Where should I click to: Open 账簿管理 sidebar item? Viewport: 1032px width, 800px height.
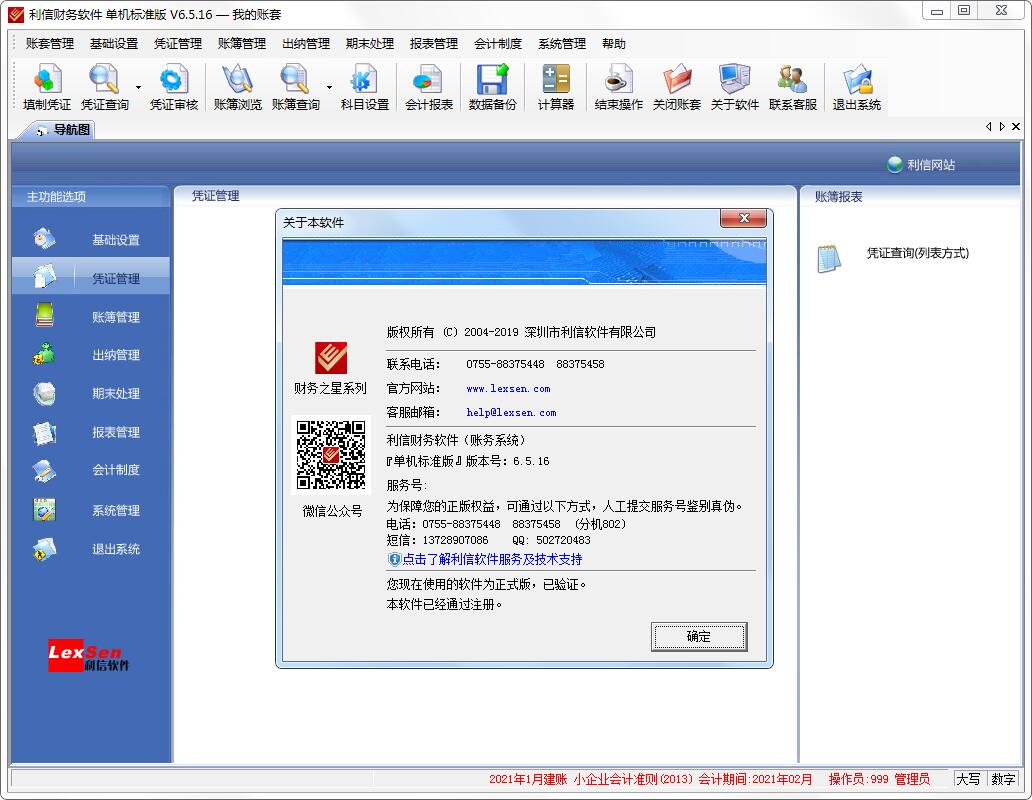tap(91, 316)
